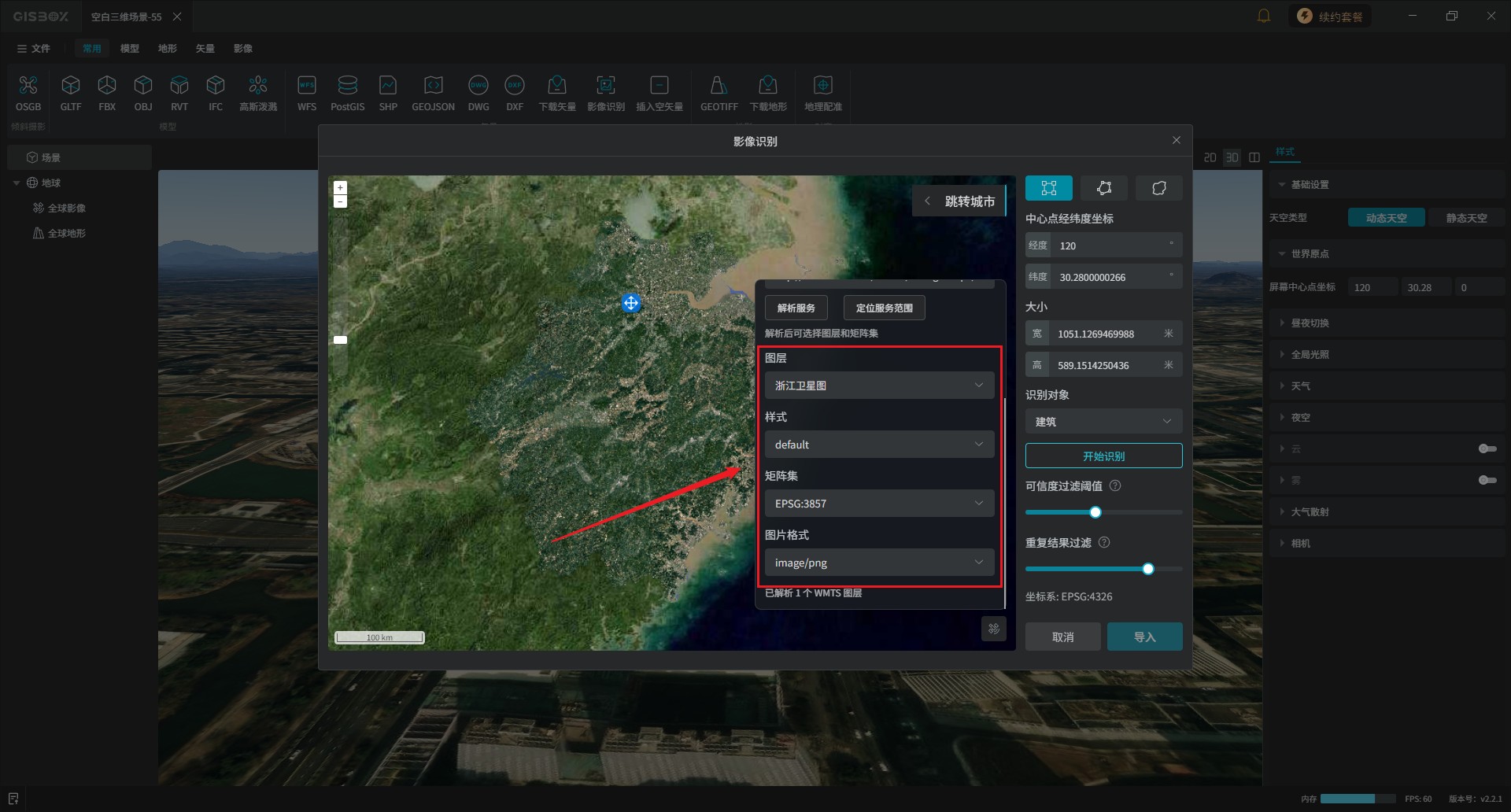This screenshot has width=1511, height=812.
Task: Open the 识别对象 建筑 dropdown
Action: click(1103, 422)
